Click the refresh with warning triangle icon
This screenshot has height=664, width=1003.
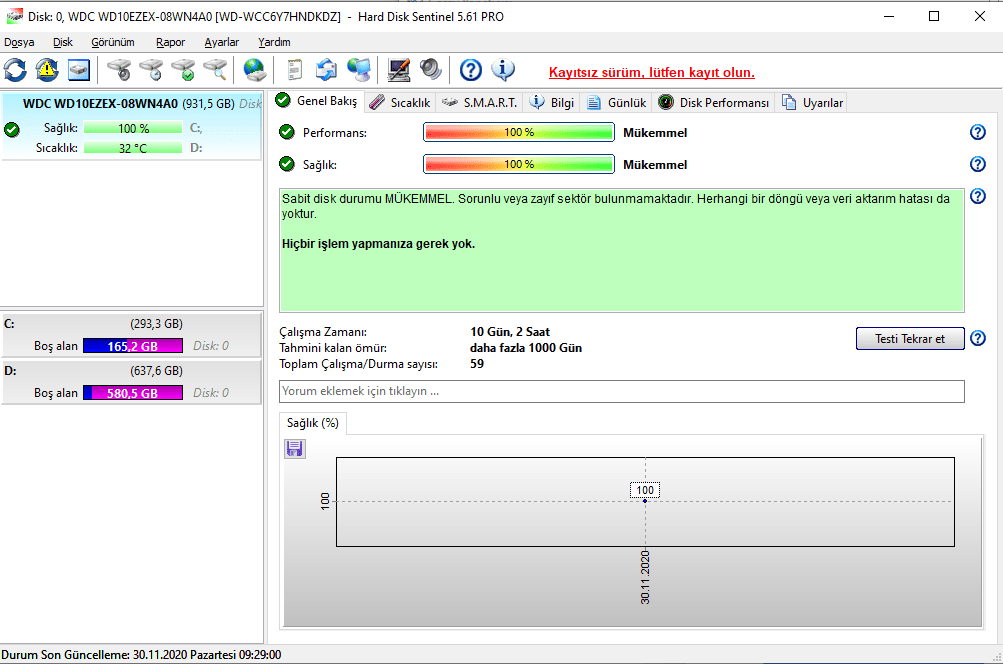[47, 70]
